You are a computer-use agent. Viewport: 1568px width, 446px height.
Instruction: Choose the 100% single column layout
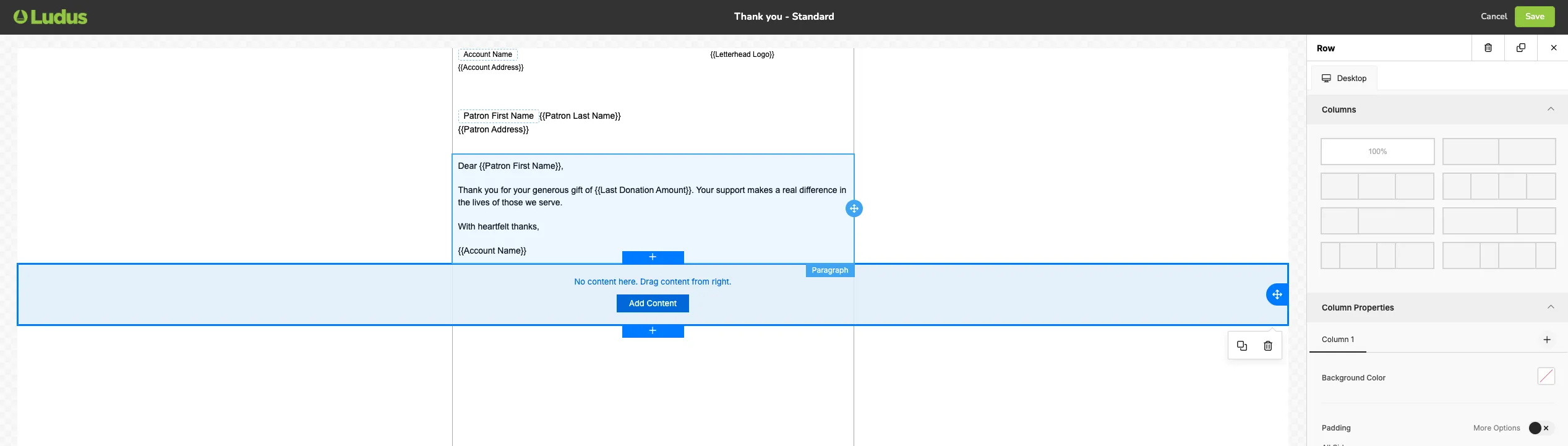click(1377, 152)
